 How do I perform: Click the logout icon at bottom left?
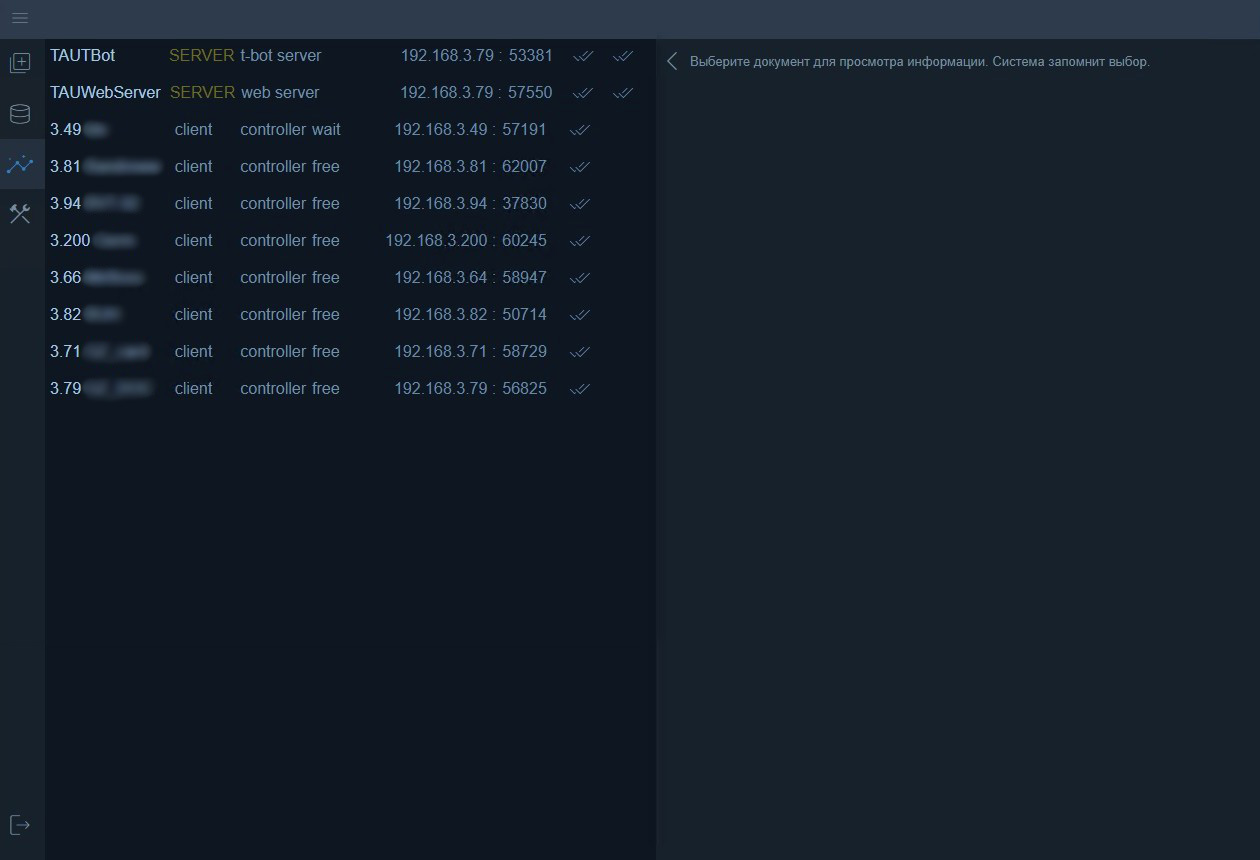(x=20, y=825)
